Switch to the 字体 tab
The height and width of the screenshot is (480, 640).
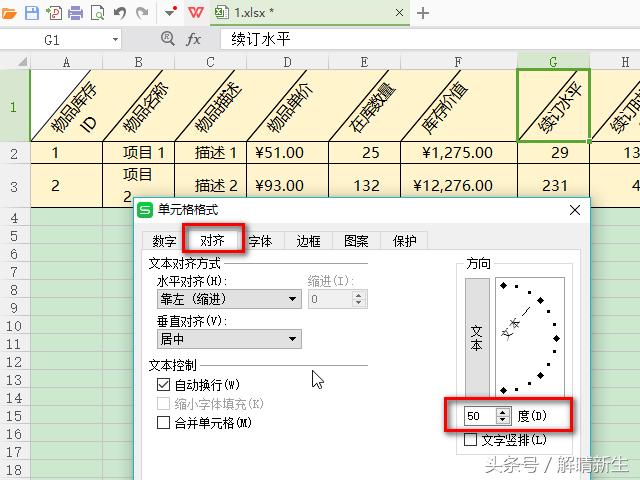pos(260,241)
